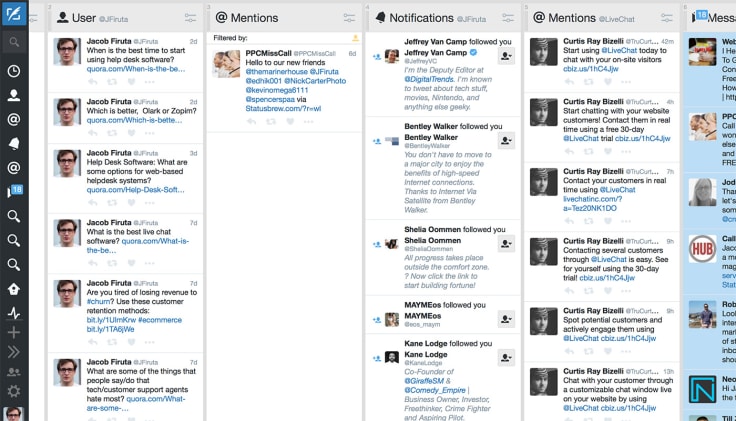Retweet Curtis's 'Contact your customers in real time' tweet
Viewport: 736px width, 421px height.
tap(589, 221)
